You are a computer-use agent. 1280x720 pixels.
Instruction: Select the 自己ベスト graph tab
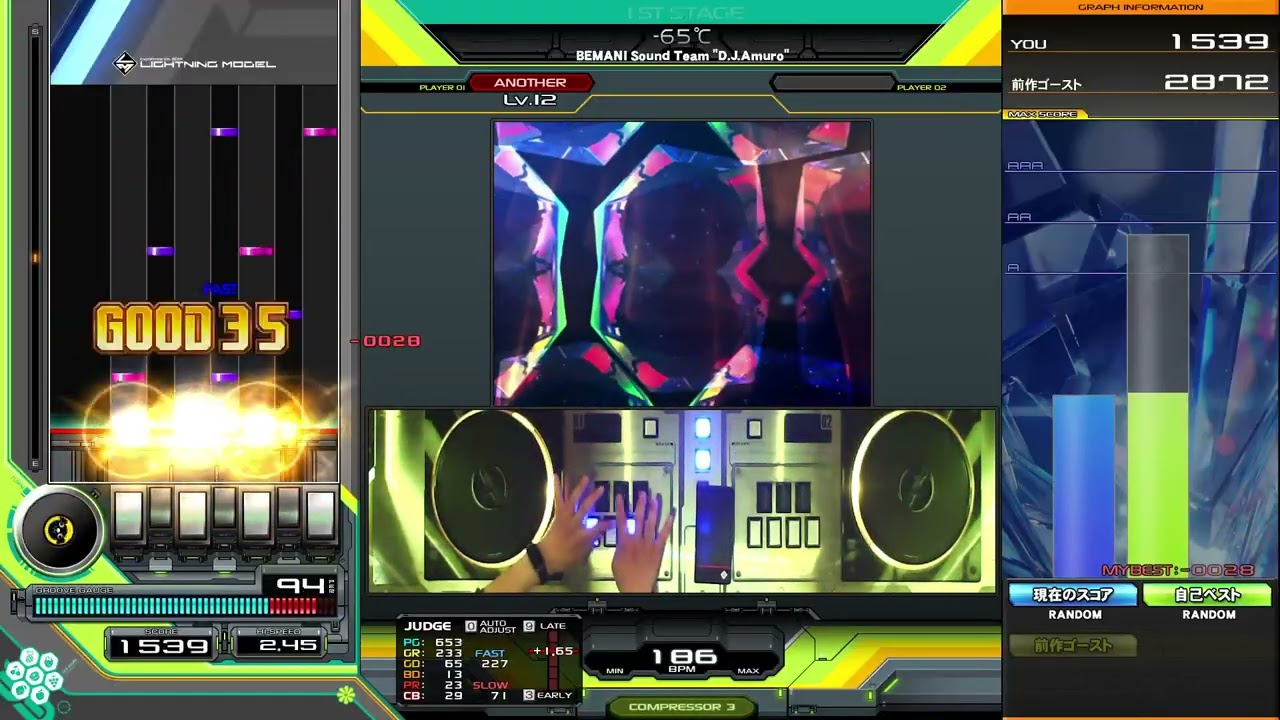[x=1207, y=595]
